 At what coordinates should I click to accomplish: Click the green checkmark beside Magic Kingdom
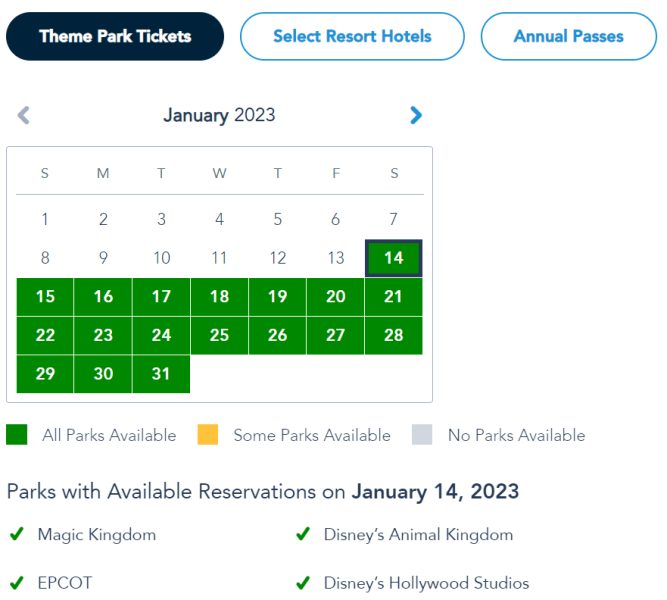(x=17, y=535)
